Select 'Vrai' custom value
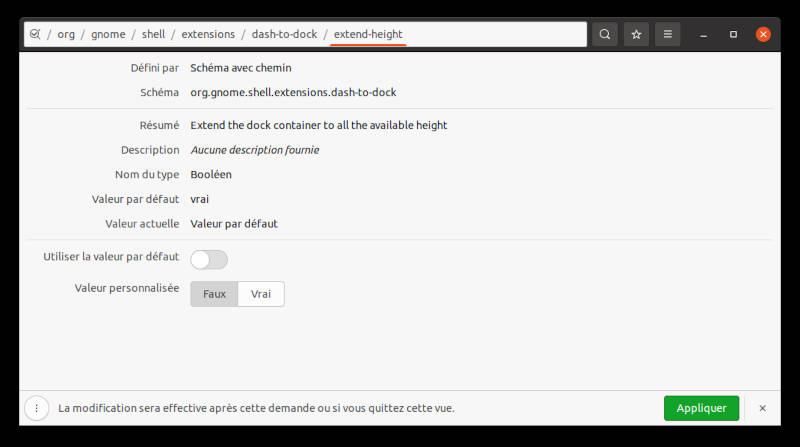 [x=261, y=294]
